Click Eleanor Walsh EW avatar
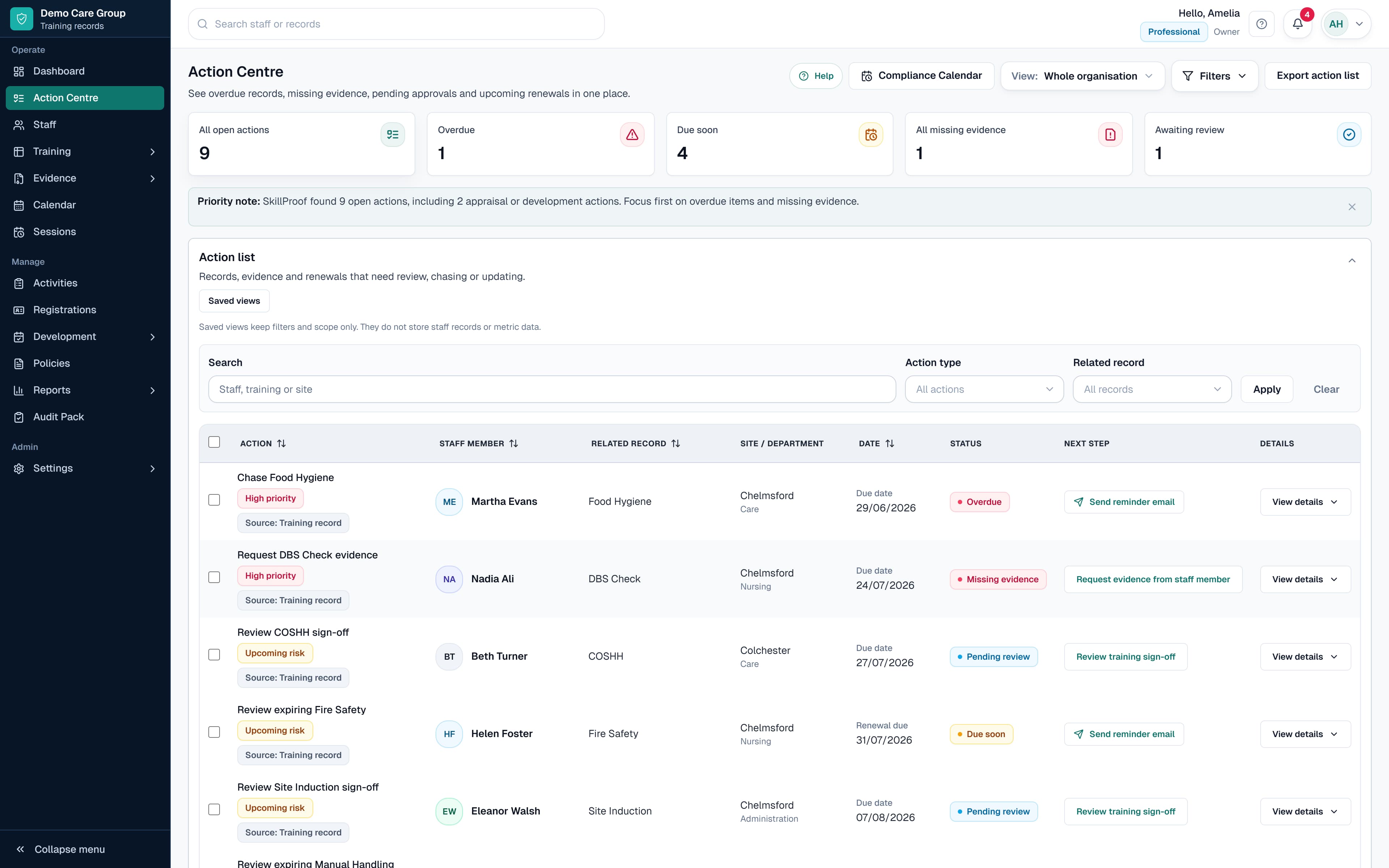This screenshot has height=868, width=1389. click(x=449, y=811)
